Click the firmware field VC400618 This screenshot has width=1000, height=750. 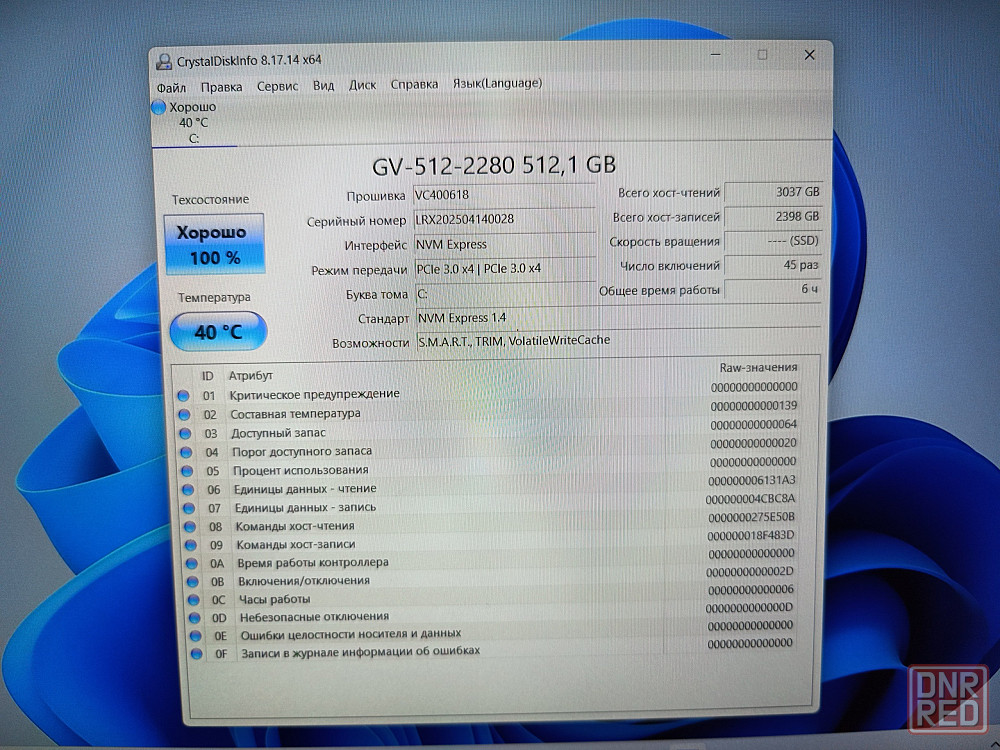[504, 195]
